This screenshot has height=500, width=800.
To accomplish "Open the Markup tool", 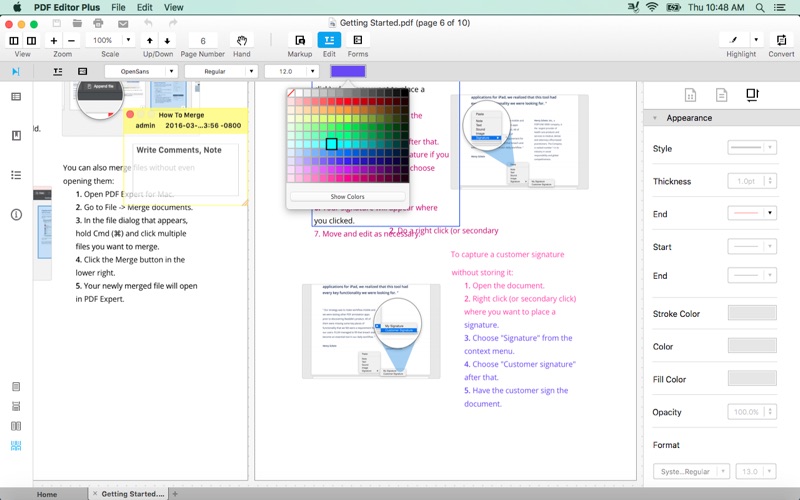I will pyautogui.click(x=300, y=40).
